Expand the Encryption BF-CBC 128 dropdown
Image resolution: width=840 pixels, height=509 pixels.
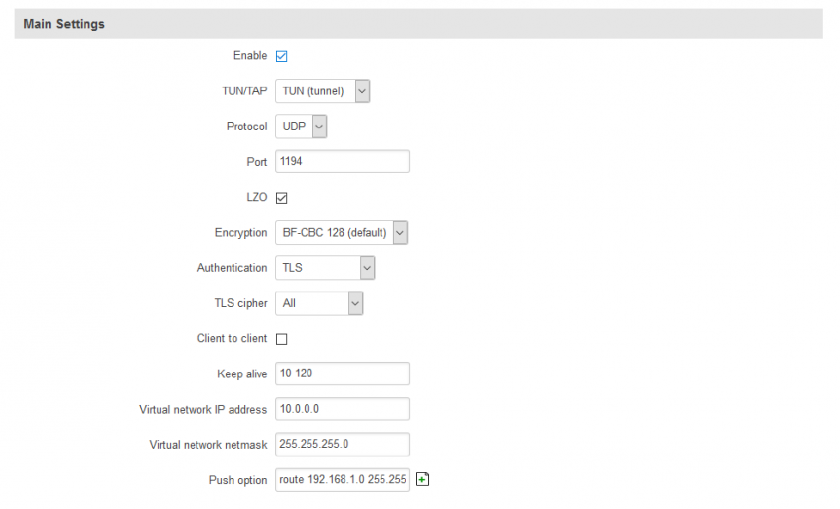tap(341, 233)
